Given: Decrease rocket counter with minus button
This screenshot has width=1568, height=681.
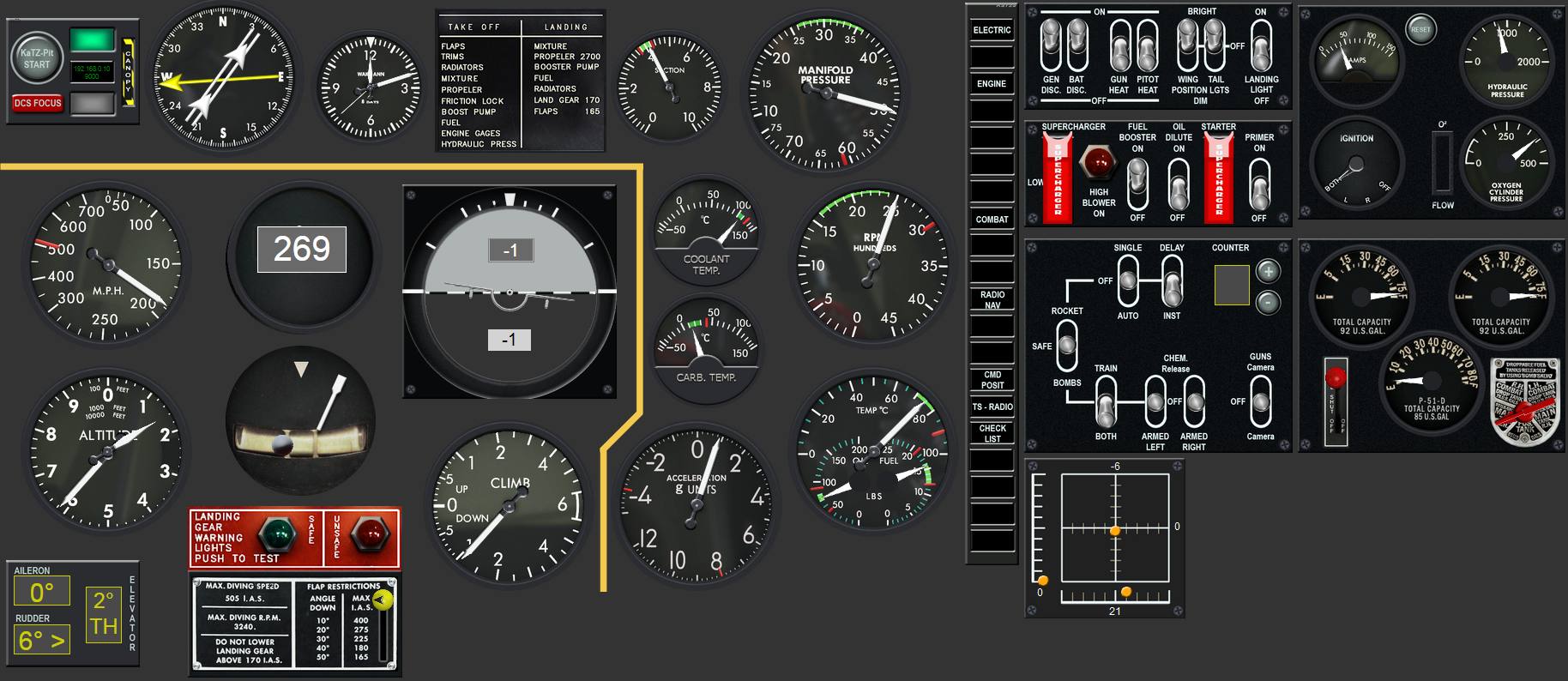Looking at the screenshot, I should (x=1268, y=302).
